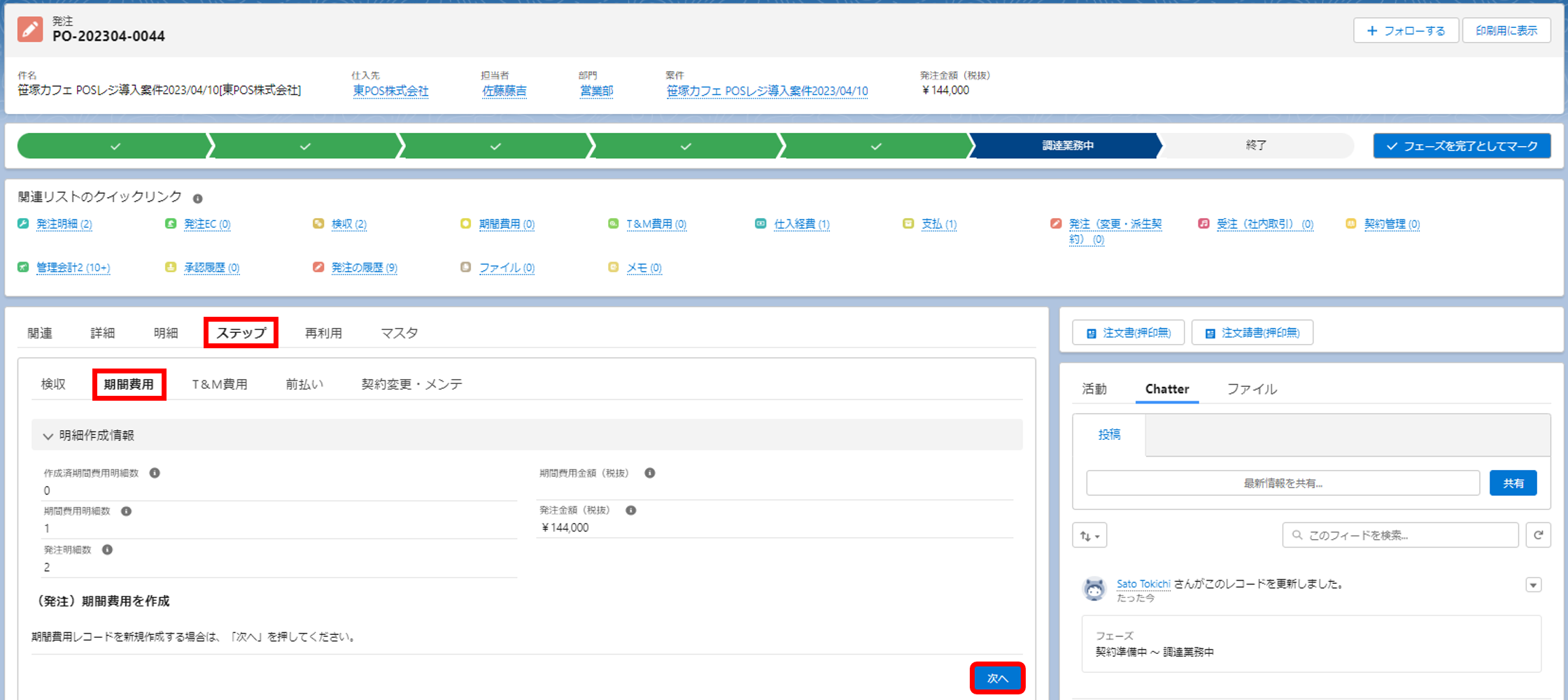Open the feed sort order menu
The width and height of the screenshot is (1568, 700).
tap(1089, 536)
